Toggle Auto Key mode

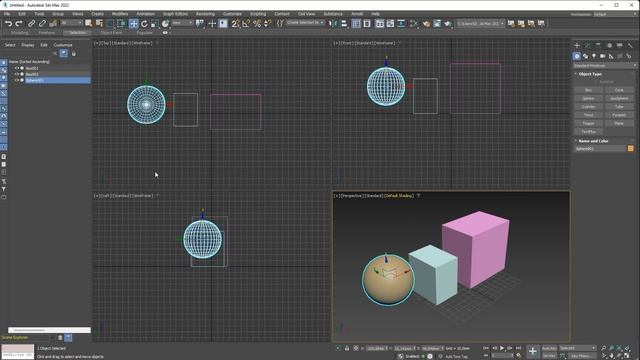point(549,348)
